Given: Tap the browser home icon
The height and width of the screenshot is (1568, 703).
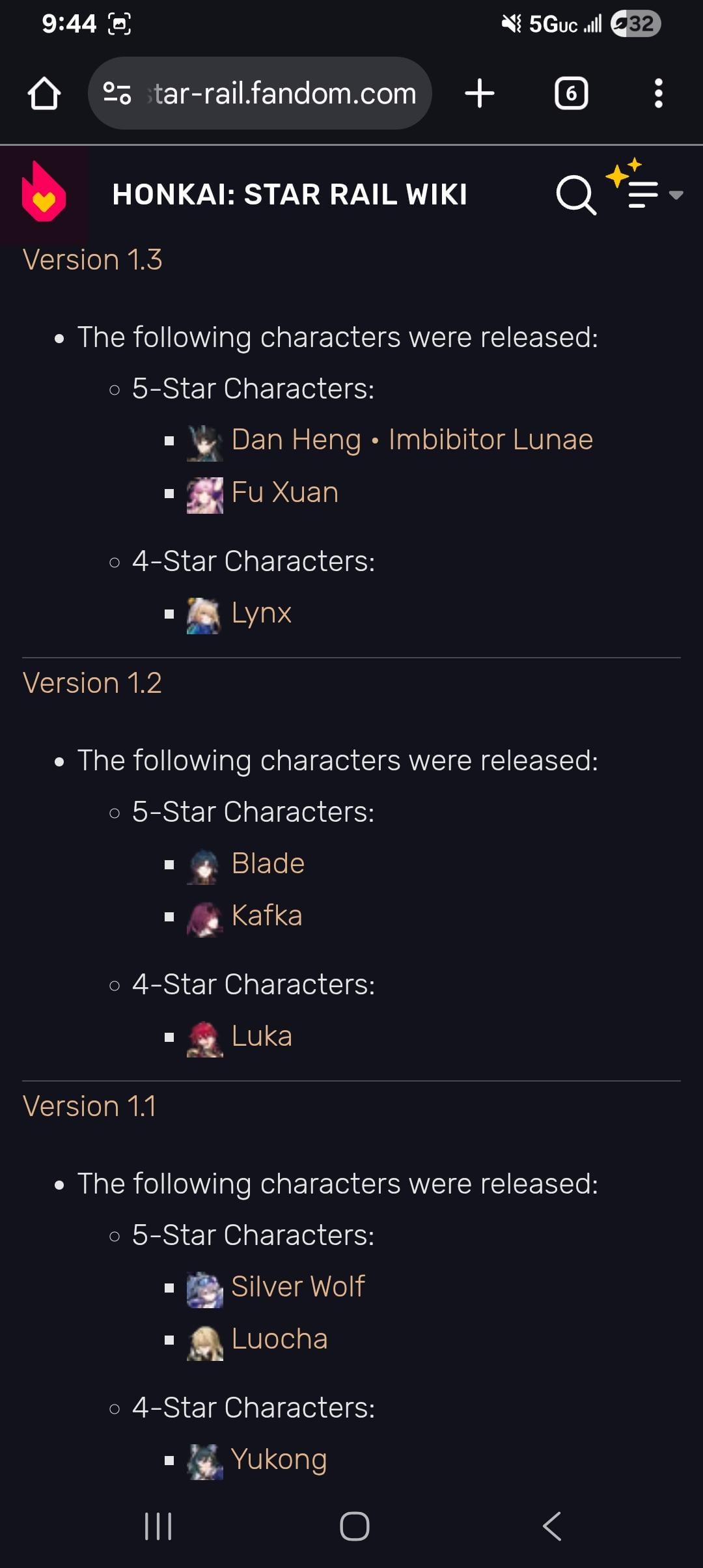Looking at the screenshot, I should (x=44, y=94).
